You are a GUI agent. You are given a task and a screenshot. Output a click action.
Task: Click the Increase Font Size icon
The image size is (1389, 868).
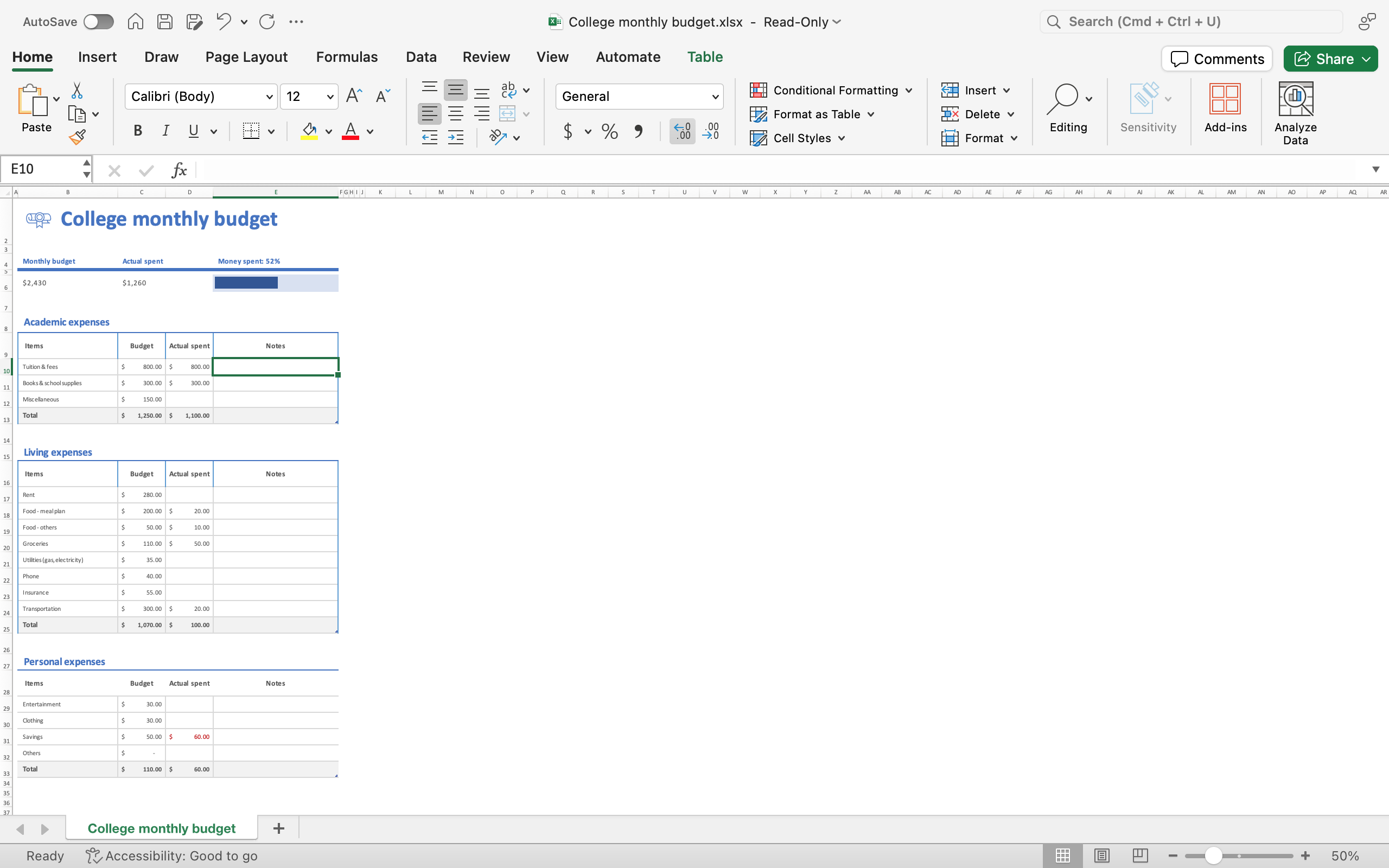[x=354, y=96]
